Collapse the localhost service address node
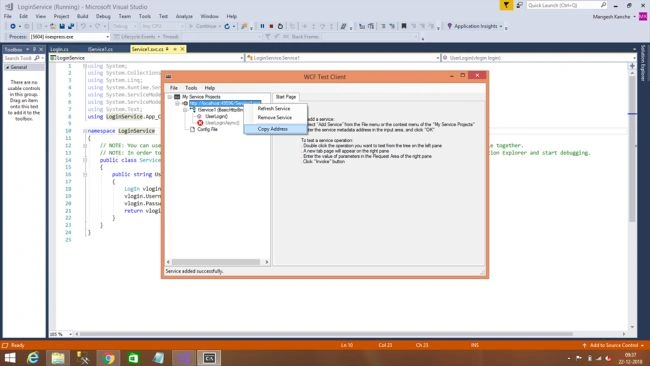Screen dimensions: 650x366 177,103
